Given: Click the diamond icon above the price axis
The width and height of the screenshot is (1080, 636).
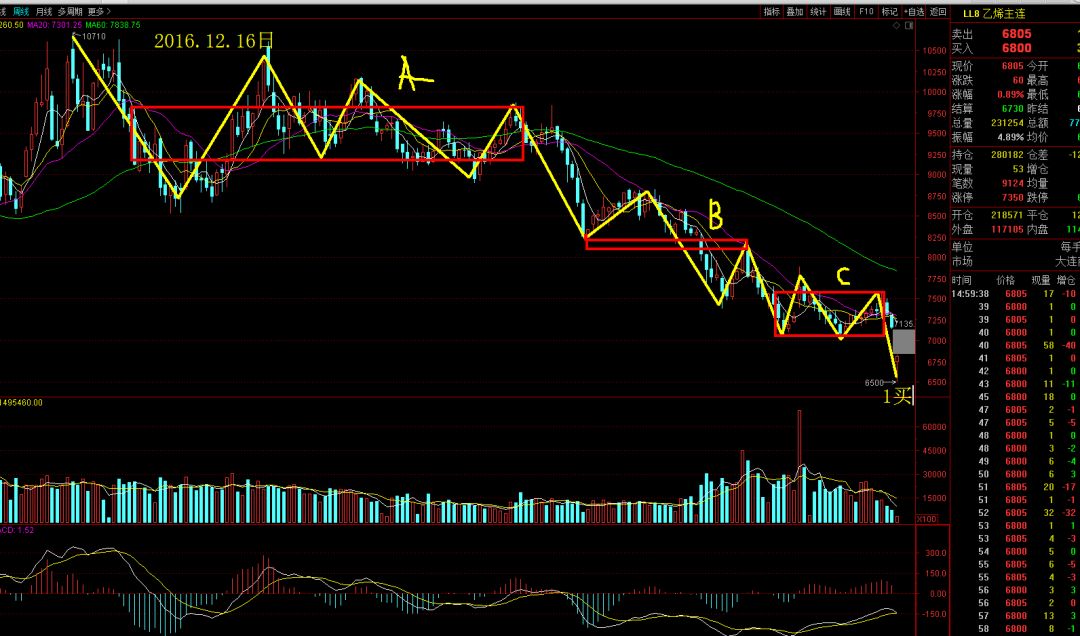Looking at the screenshot, I should click(x=897, y=25).
